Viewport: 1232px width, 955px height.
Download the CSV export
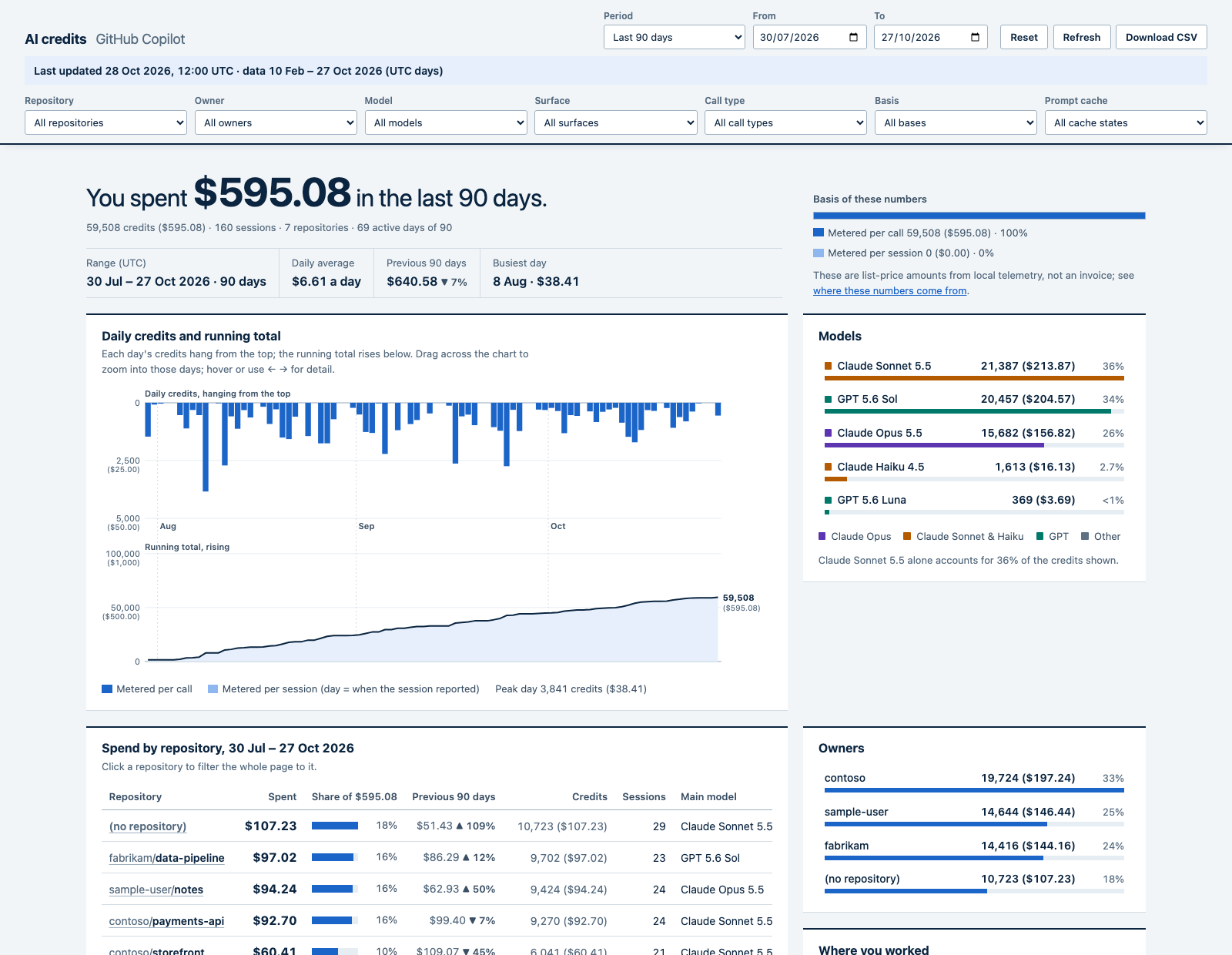(x=1161, y=37)
